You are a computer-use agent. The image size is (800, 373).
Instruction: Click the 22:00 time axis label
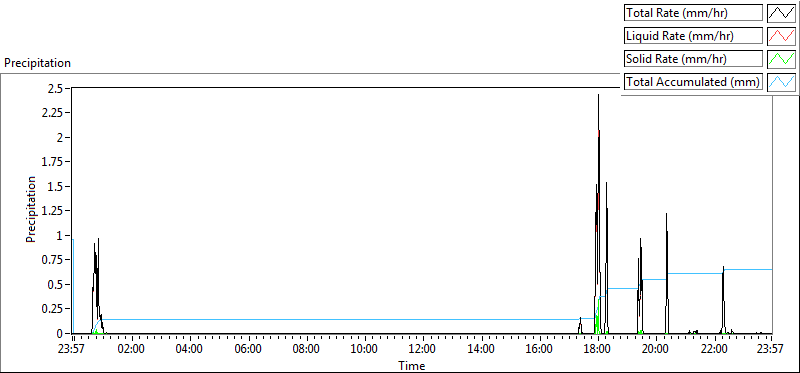tap(714, 350)
